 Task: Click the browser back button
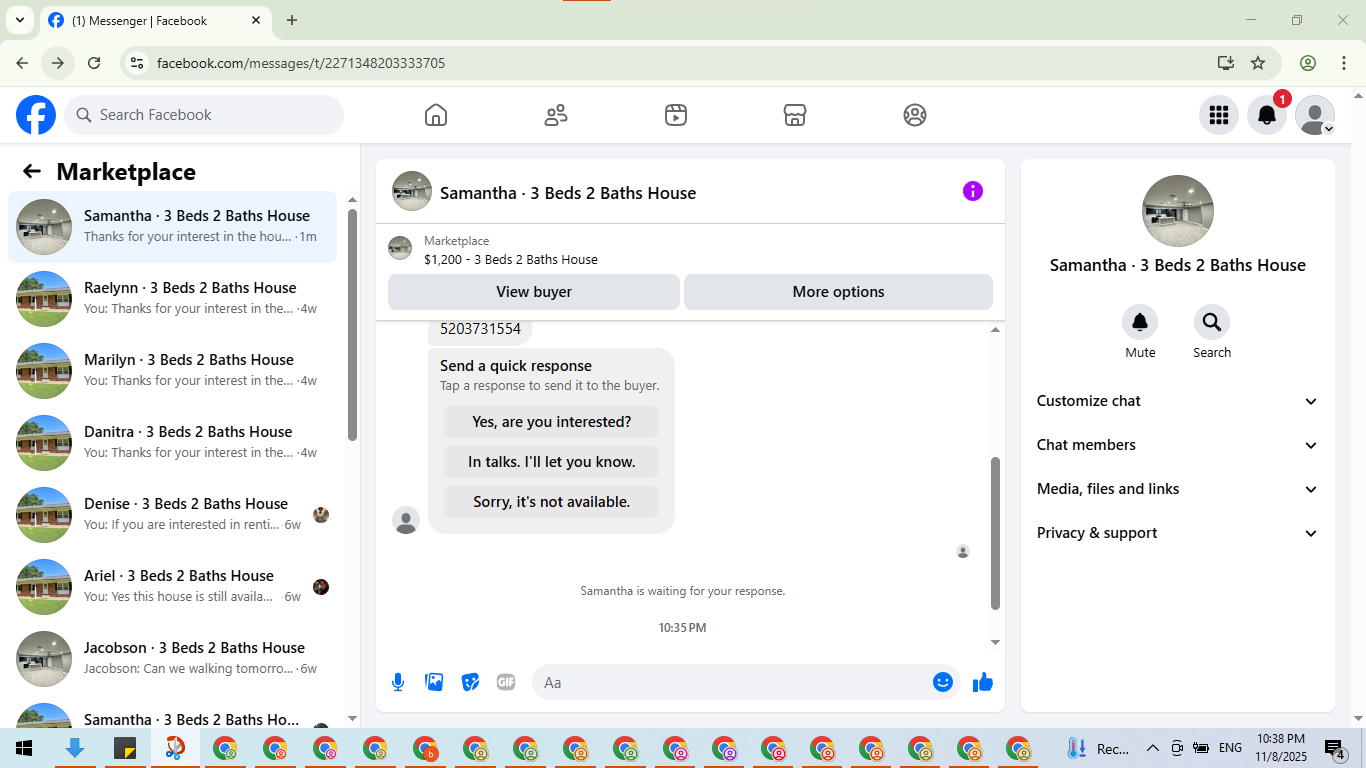pyautogui.click(x=22, y=63)
